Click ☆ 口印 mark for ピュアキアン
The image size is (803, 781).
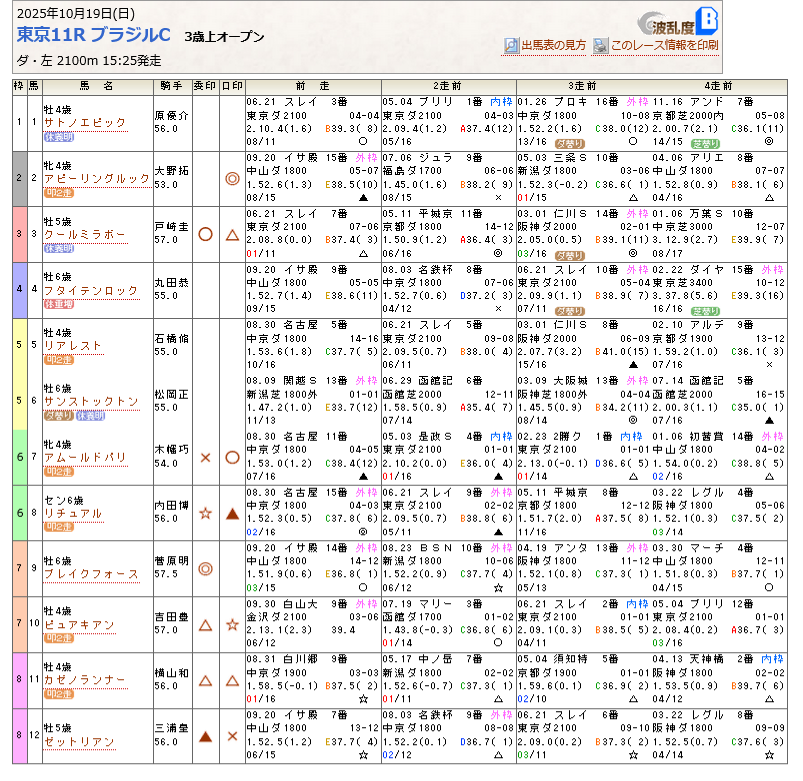coord(233,625)
